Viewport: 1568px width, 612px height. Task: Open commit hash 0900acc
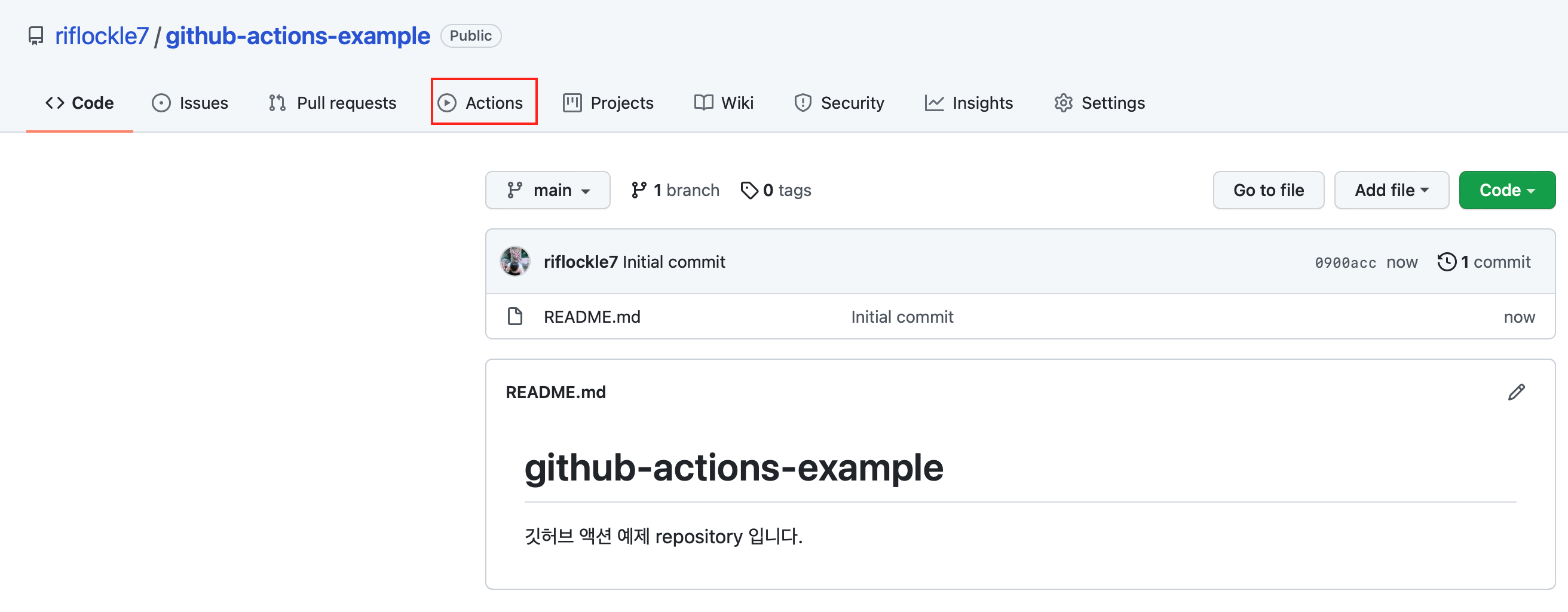pyautogui.click(x=1345, y=262)
